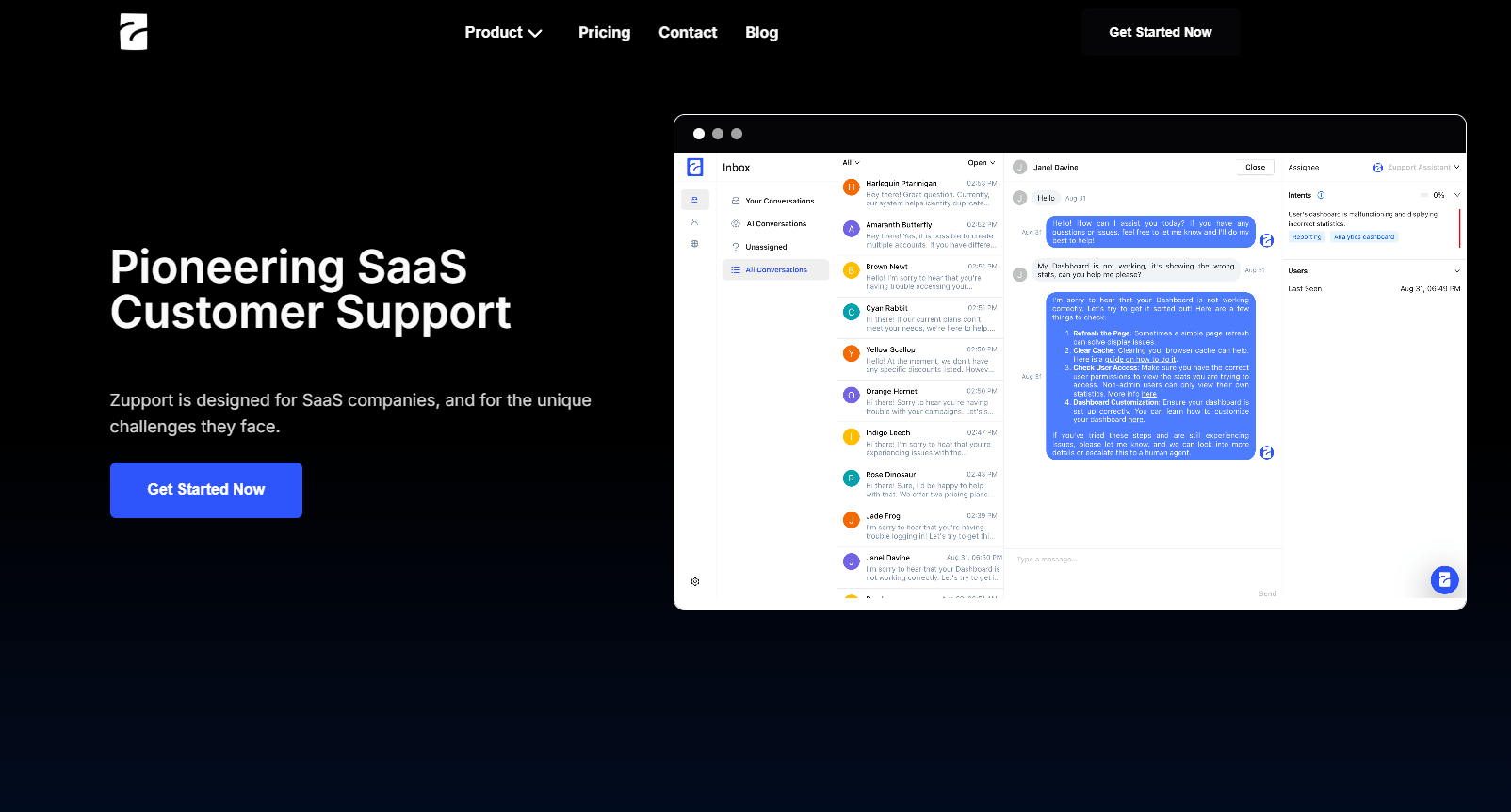Click the blue Zupport logo in app sidebar

click(695, 167)
